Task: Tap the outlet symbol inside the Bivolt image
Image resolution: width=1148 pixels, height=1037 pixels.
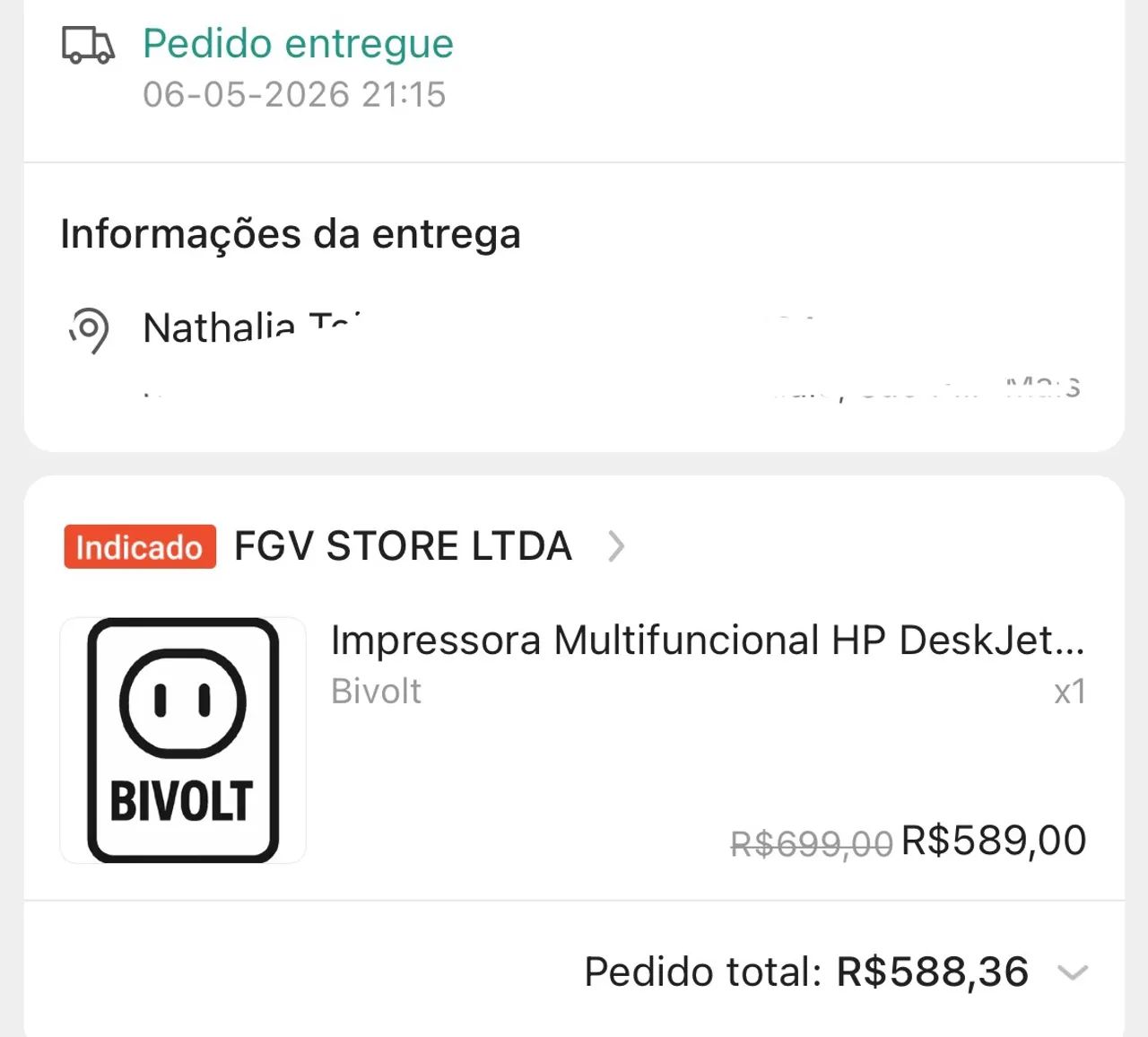Action: coord(183,702)
